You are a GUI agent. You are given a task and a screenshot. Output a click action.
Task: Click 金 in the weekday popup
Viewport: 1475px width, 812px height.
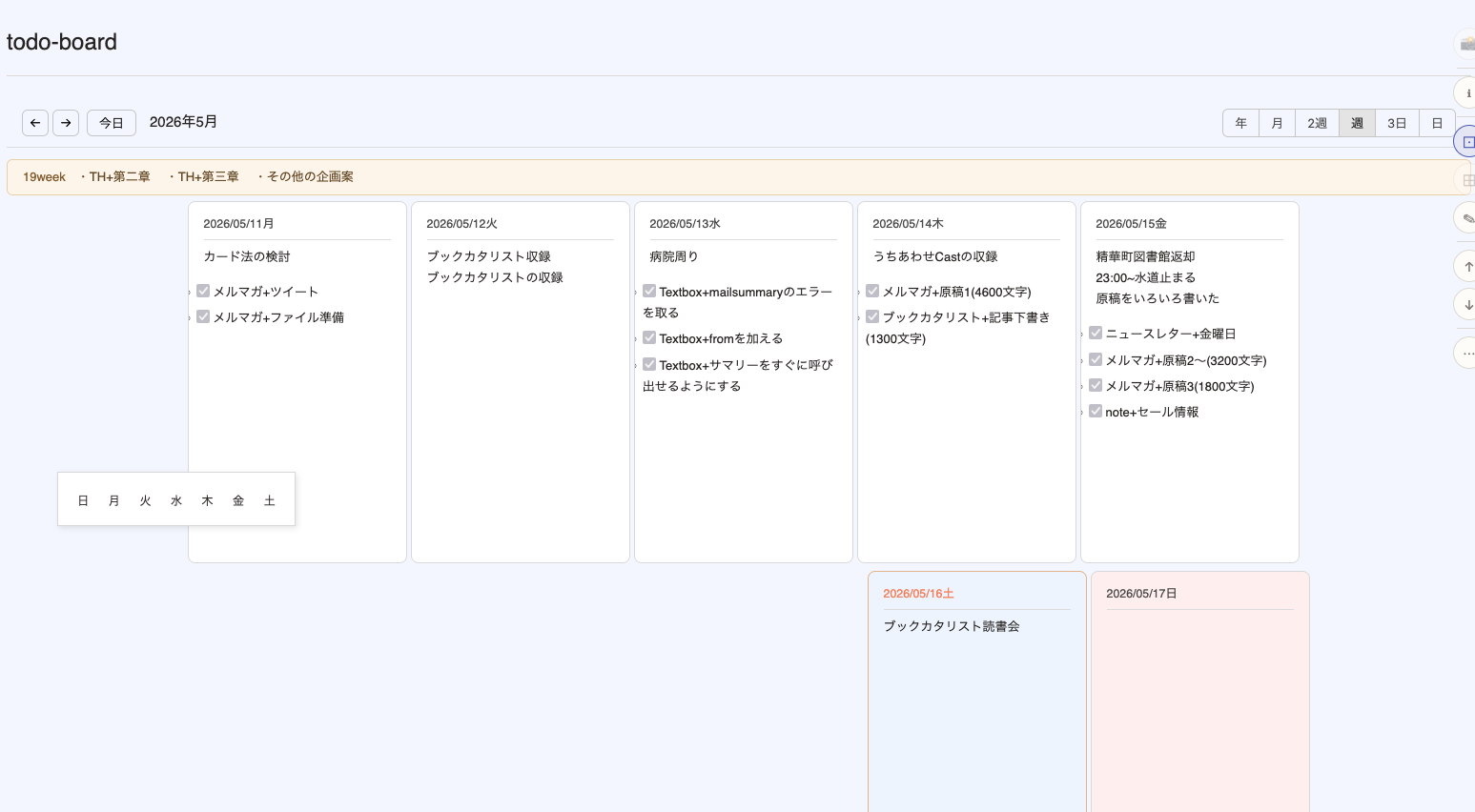pyautogui.click(x=238, y=500)
